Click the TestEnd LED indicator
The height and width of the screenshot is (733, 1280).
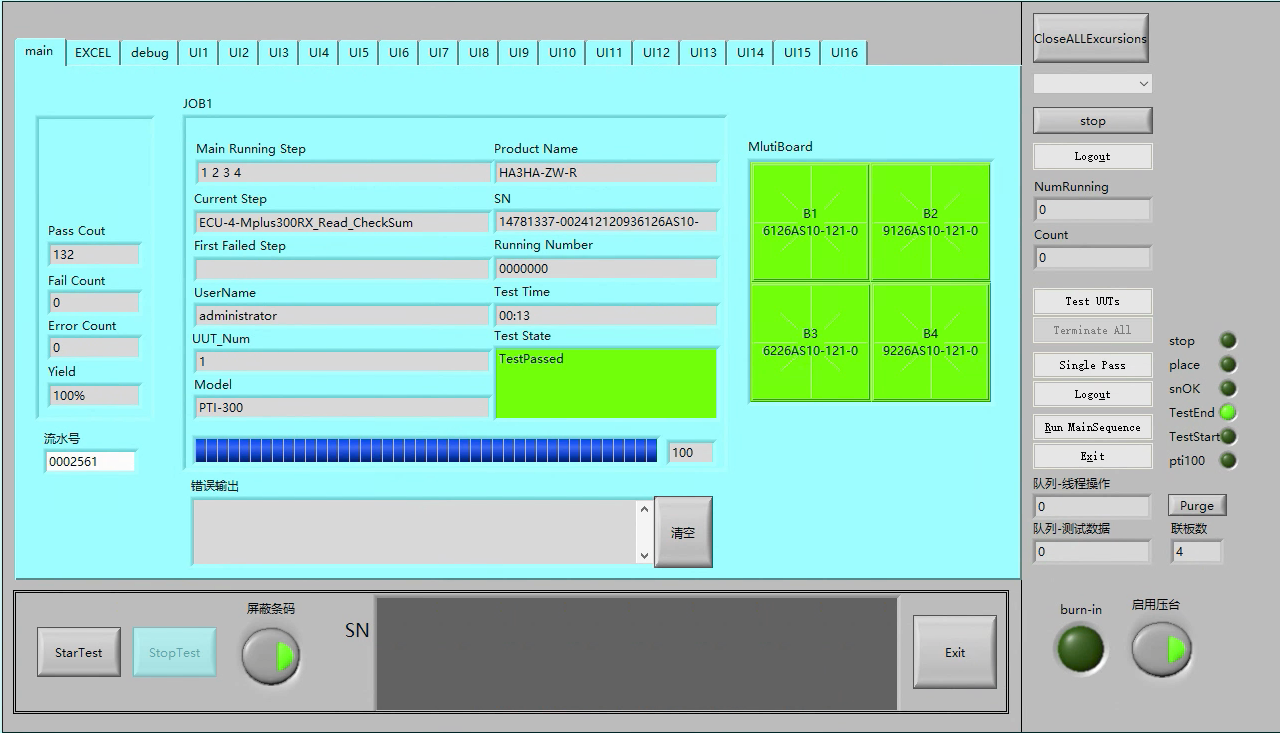tap(1228, 412)
